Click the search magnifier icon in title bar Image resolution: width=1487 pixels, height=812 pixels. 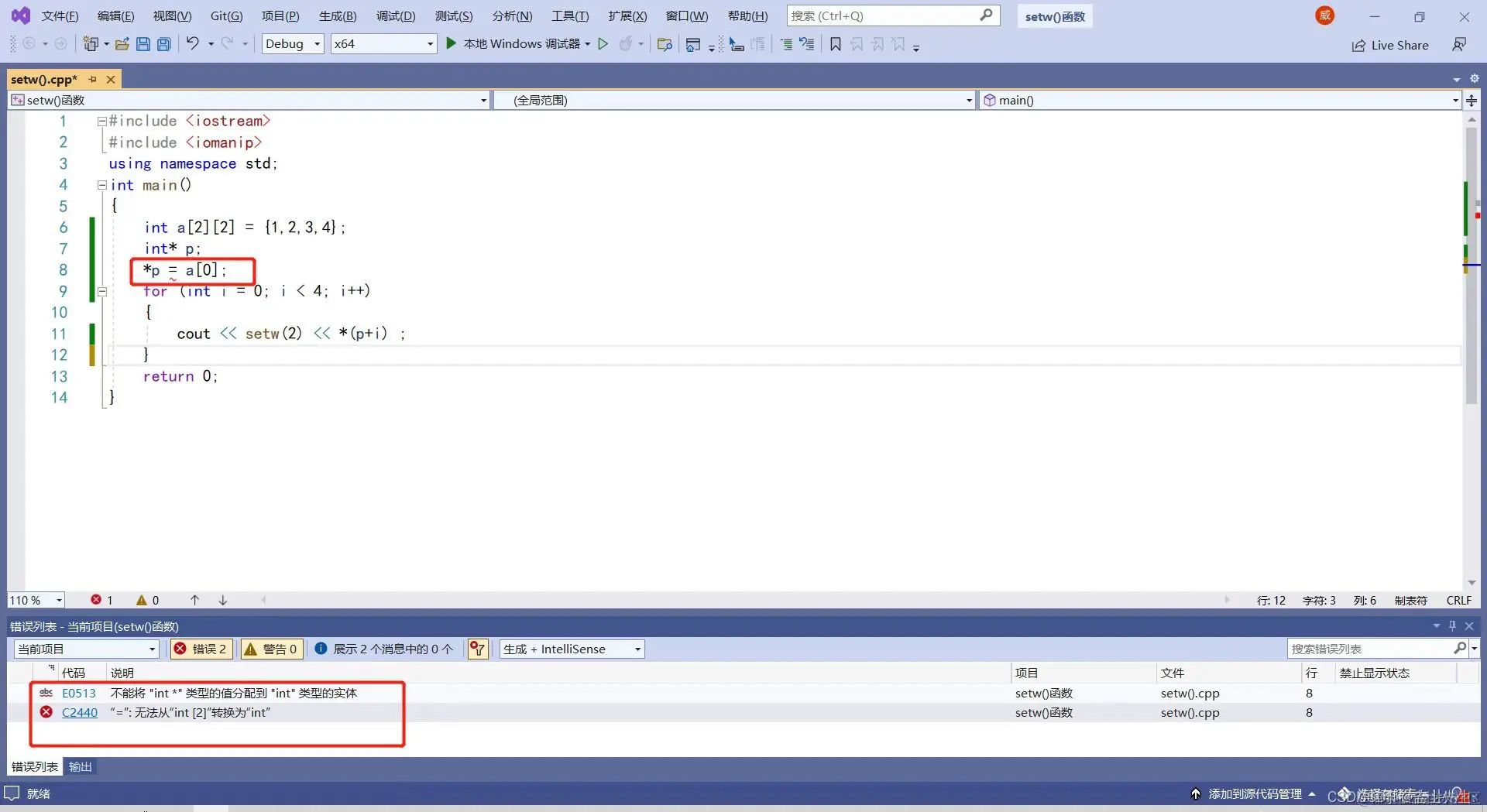pyautogui.click(x=986, y=15)
